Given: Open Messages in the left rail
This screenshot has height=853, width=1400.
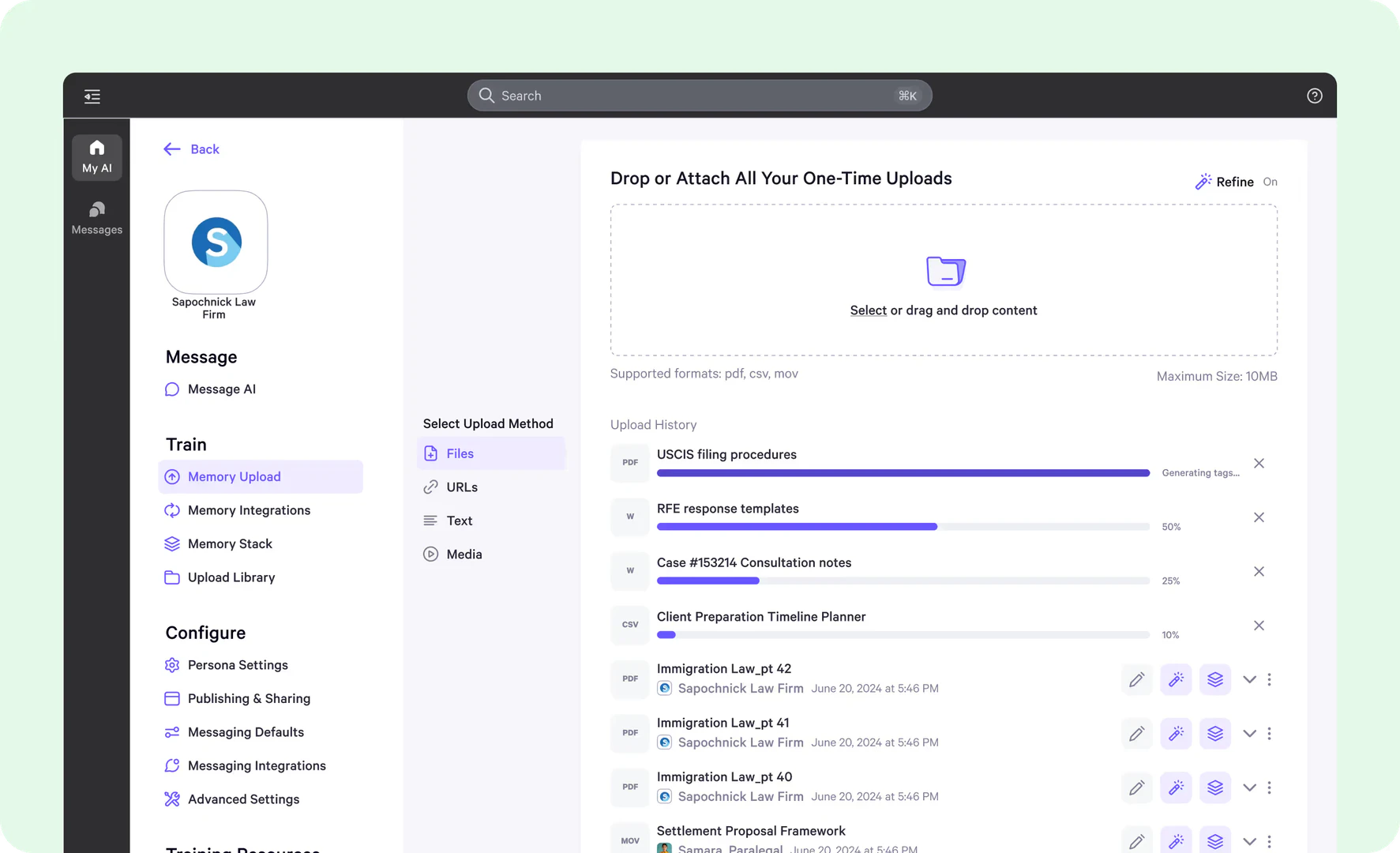Looking at the screenshot, I should pyautogui.click(x=96, y=217).
